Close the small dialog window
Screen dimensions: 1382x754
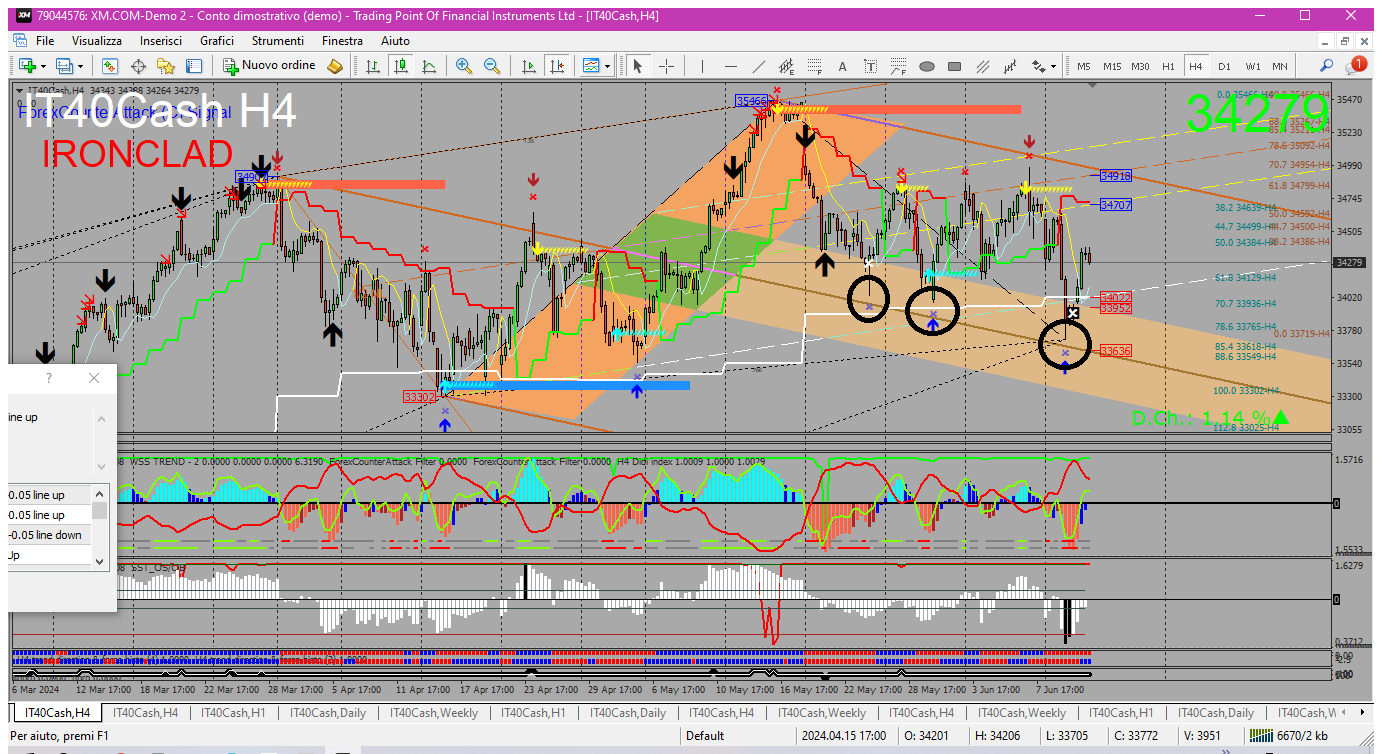94,378
